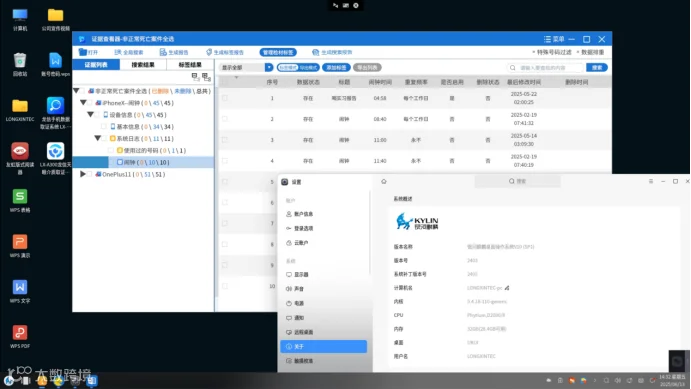Click 生成标签报告 toolbar item
The height and width of the screenshot is (389, 691).
(x=225, y=52)
